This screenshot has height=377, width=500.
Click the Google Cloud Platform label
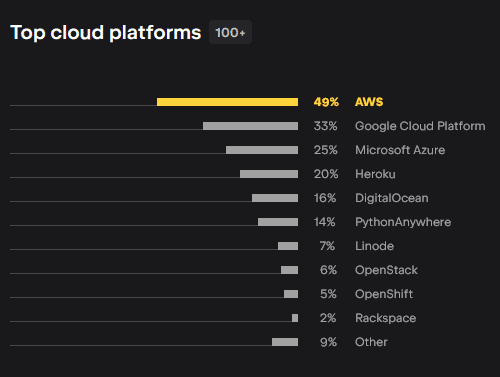[x=420, y=126]
